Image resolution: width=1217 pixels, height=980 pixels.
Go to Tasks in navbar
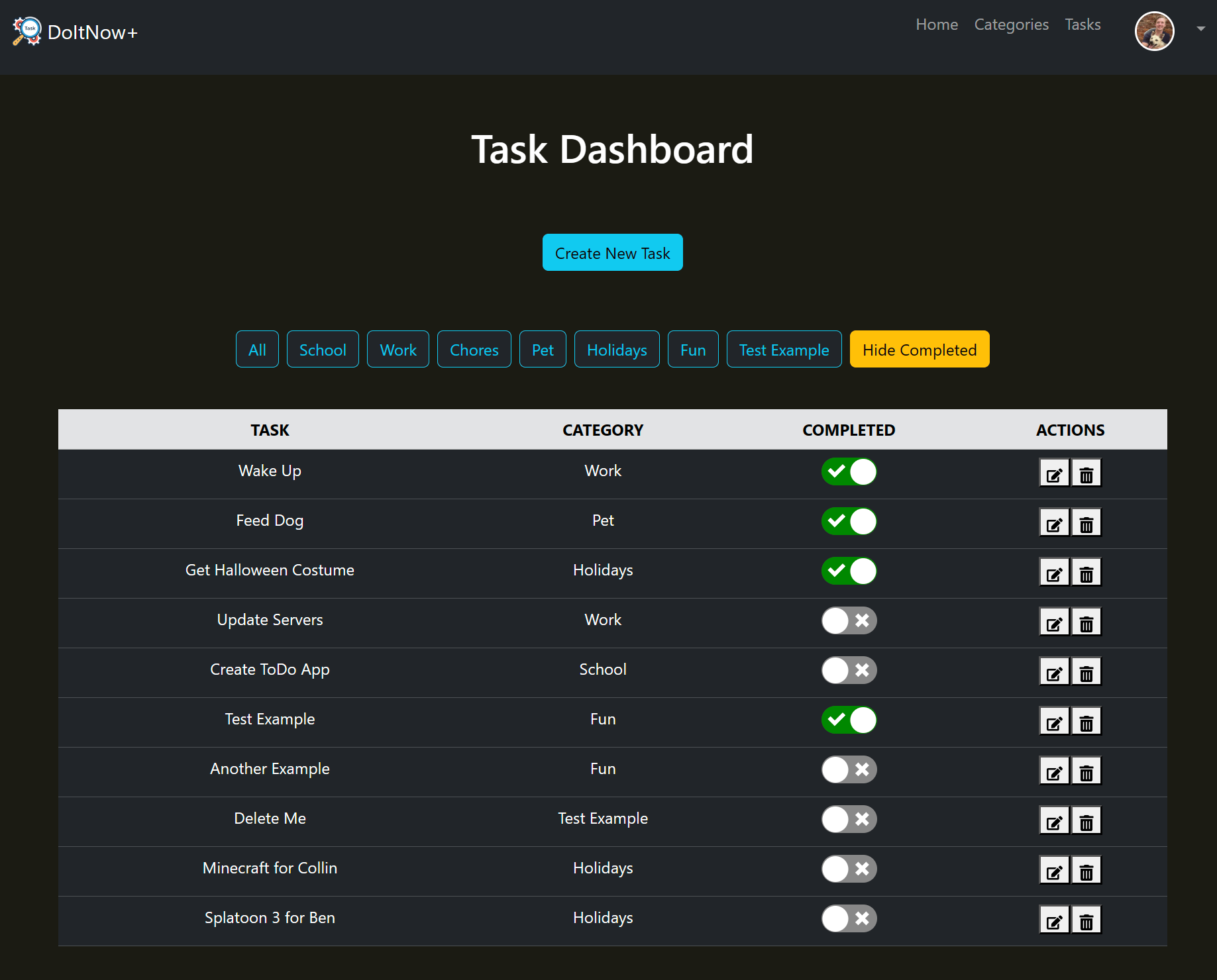[1083, 24]
